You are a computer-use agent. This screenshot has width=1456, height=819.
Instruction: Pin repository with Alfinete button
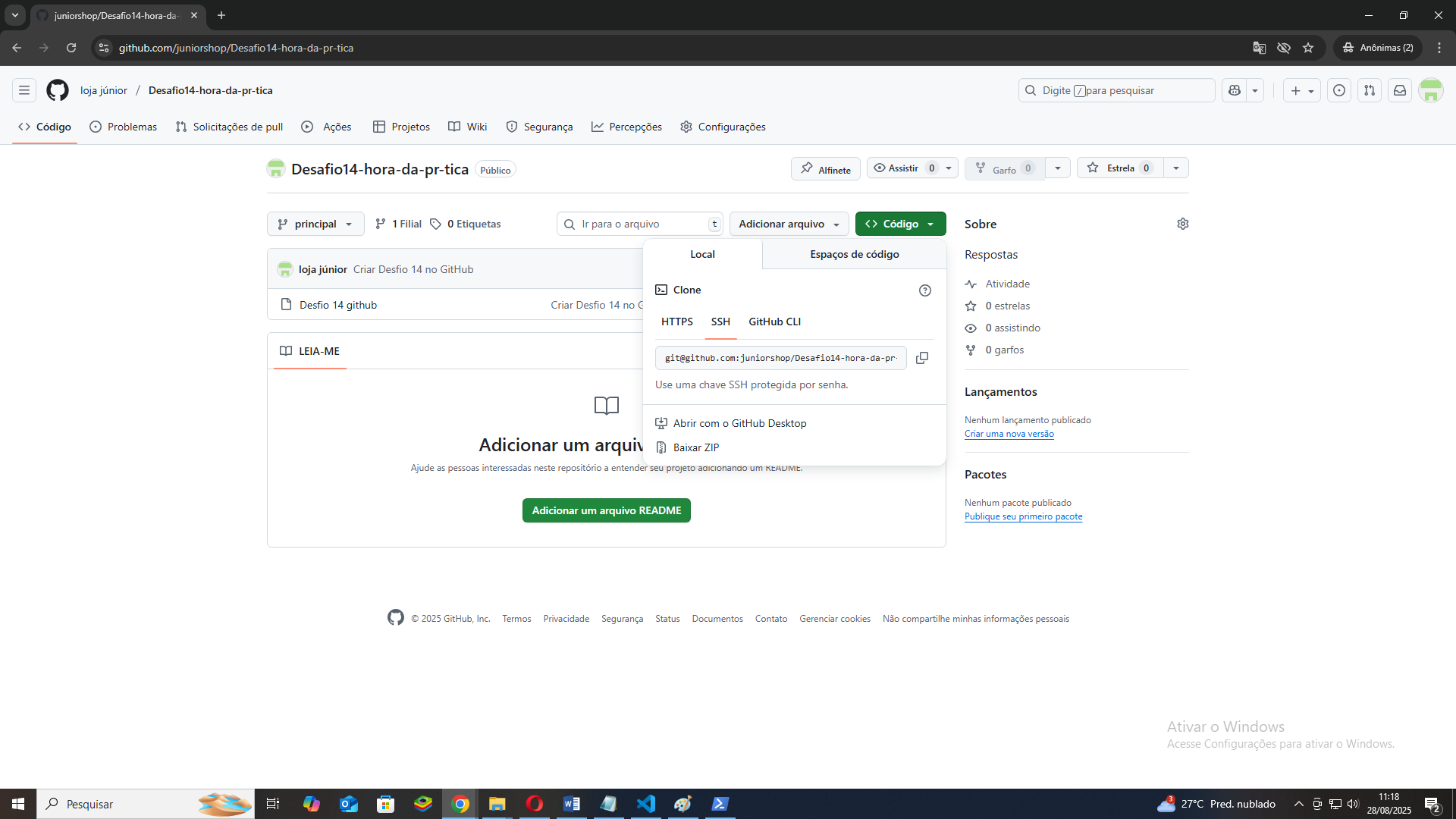coord(826,169)
